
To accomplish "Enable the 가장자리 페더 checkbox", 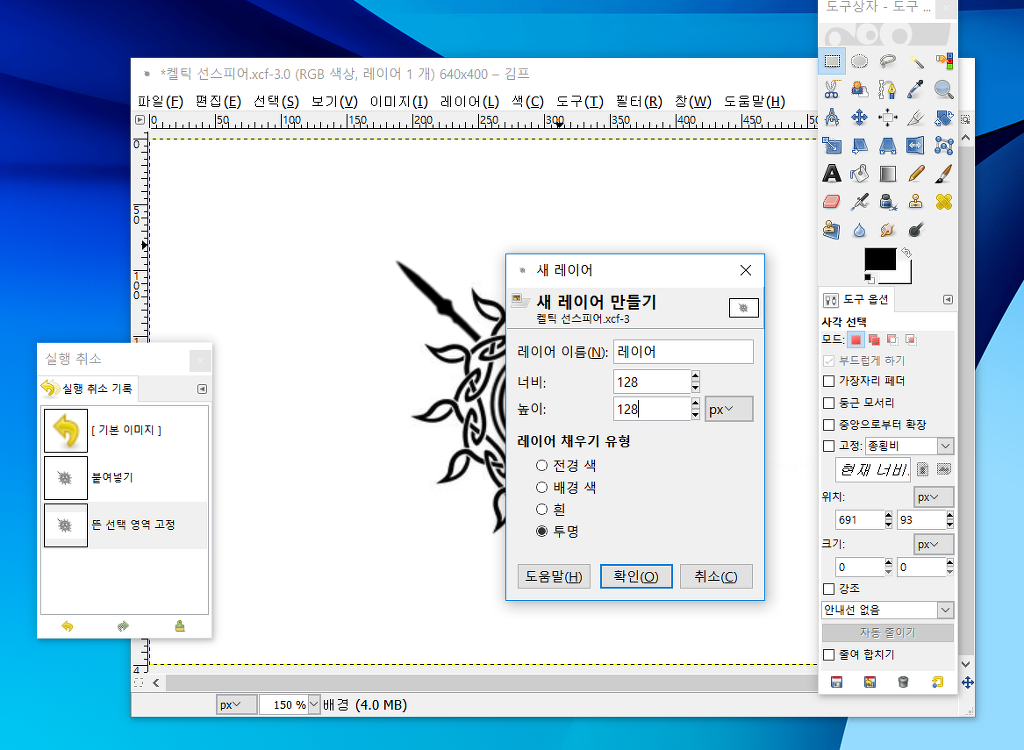I will pyautogui.click(x=828, y=381).
